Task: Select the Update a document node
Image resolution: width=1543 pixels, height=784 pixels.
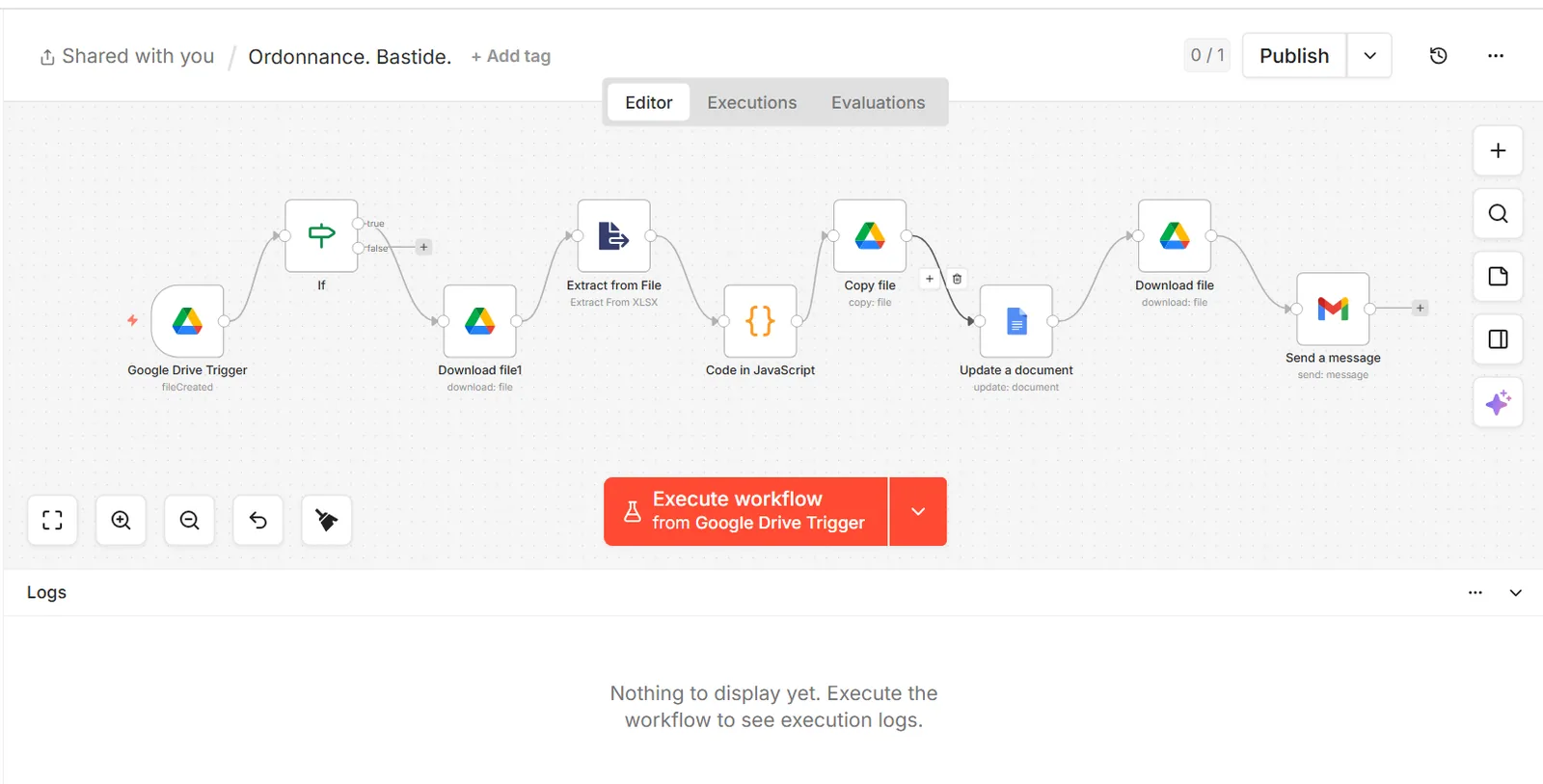Action: [1015, 321]
